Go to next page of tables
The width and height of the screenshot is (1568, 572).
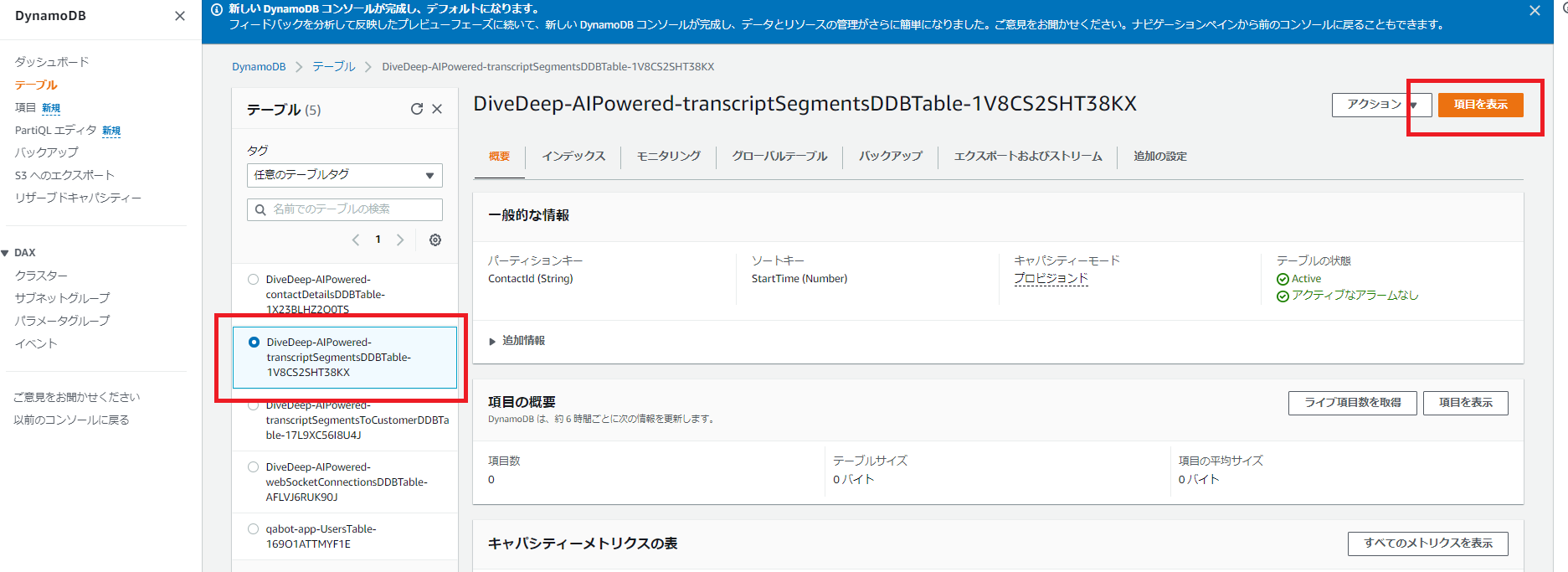pos(400,240)
